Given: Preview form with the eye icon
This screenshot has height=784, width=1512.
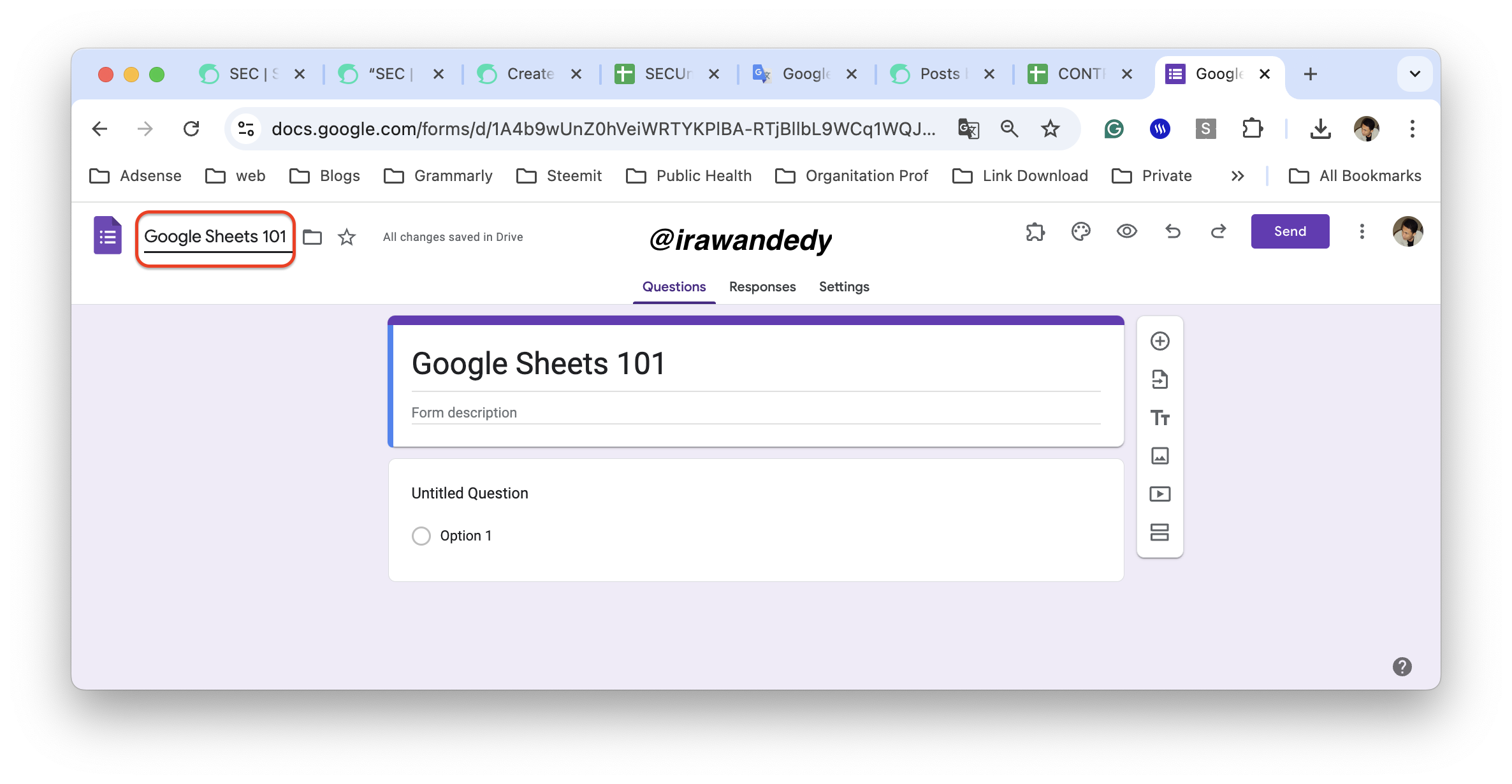Looking at the screenshot, I should click(x=1126, y=231).
